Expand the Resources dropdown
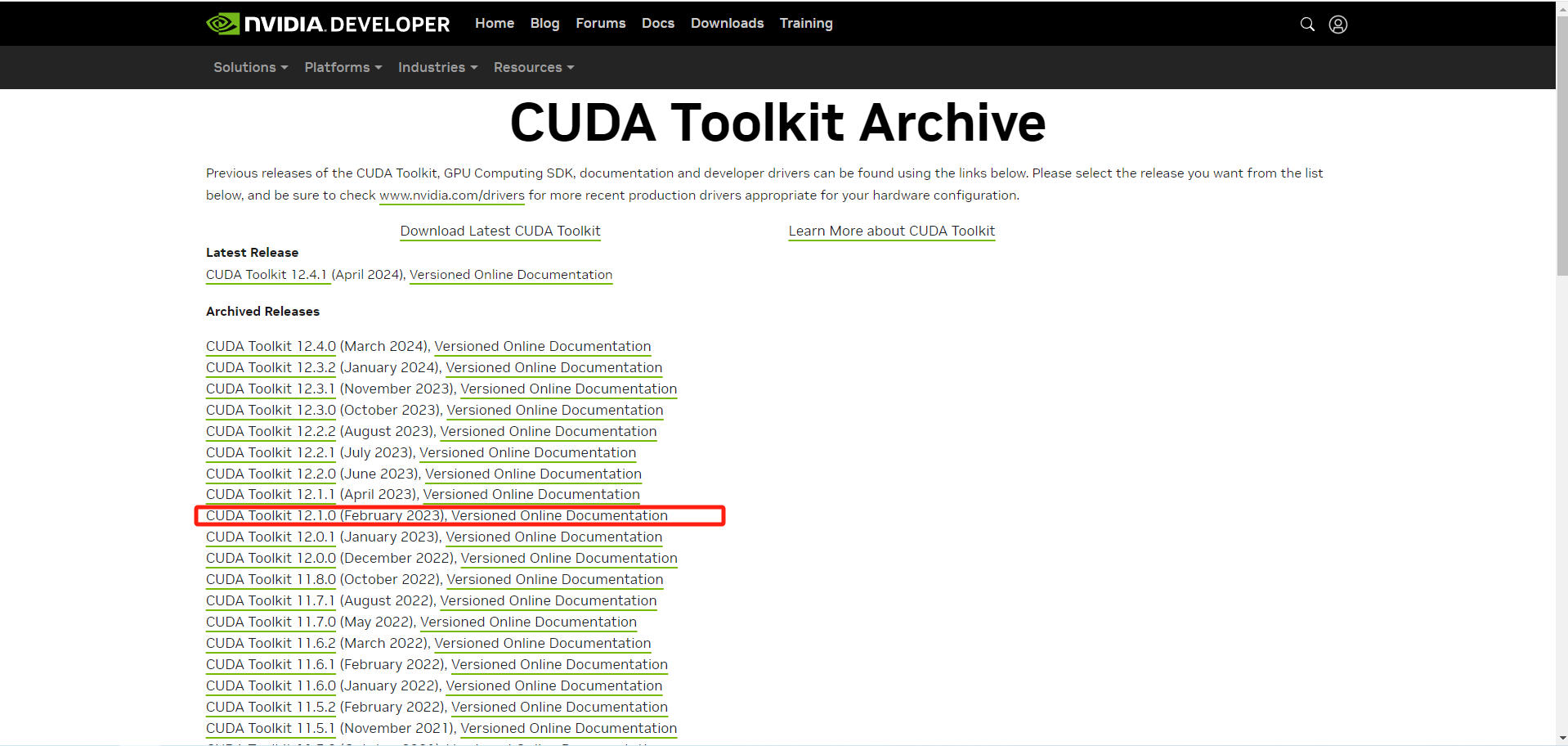Image resolution: width=1568 pixels, height=746 pixels. 533,67
